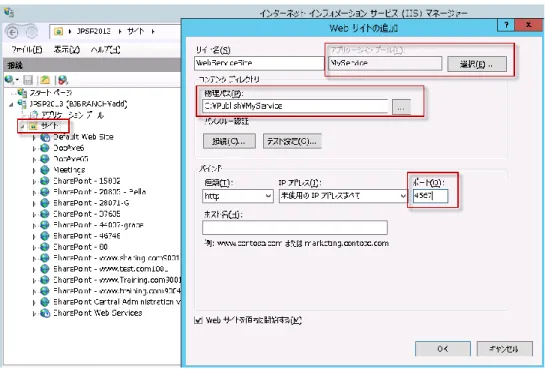This screenshot has width=545, height=369.
Task: Click the application pool MyService field
Action: pos(385,63)
